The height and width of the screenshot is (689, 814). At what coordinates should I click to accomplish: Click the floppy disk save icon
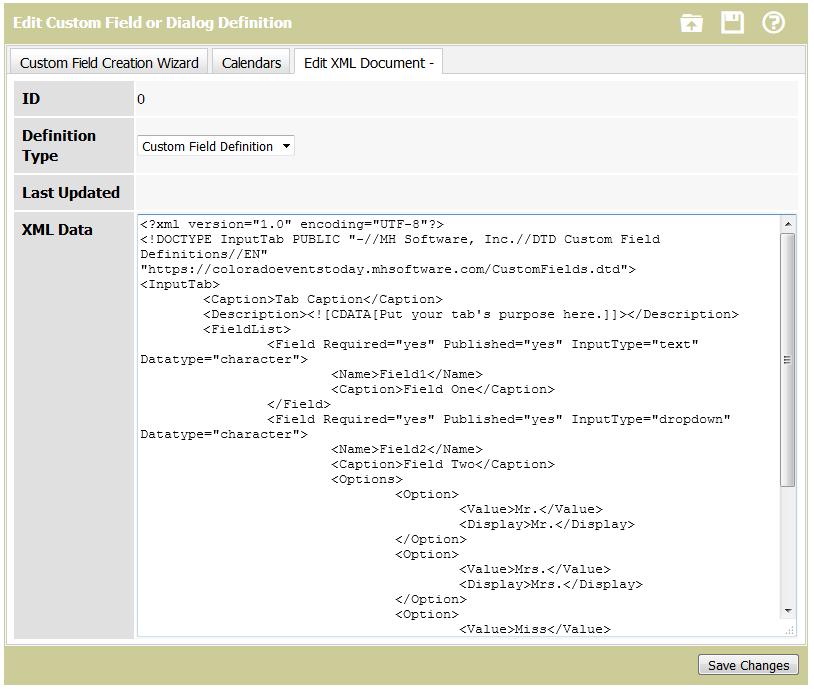(733, 23)
